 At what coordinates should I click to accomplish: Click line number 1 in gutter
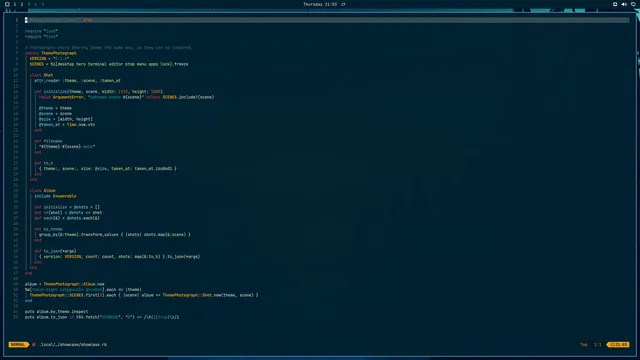coord(17,20)
